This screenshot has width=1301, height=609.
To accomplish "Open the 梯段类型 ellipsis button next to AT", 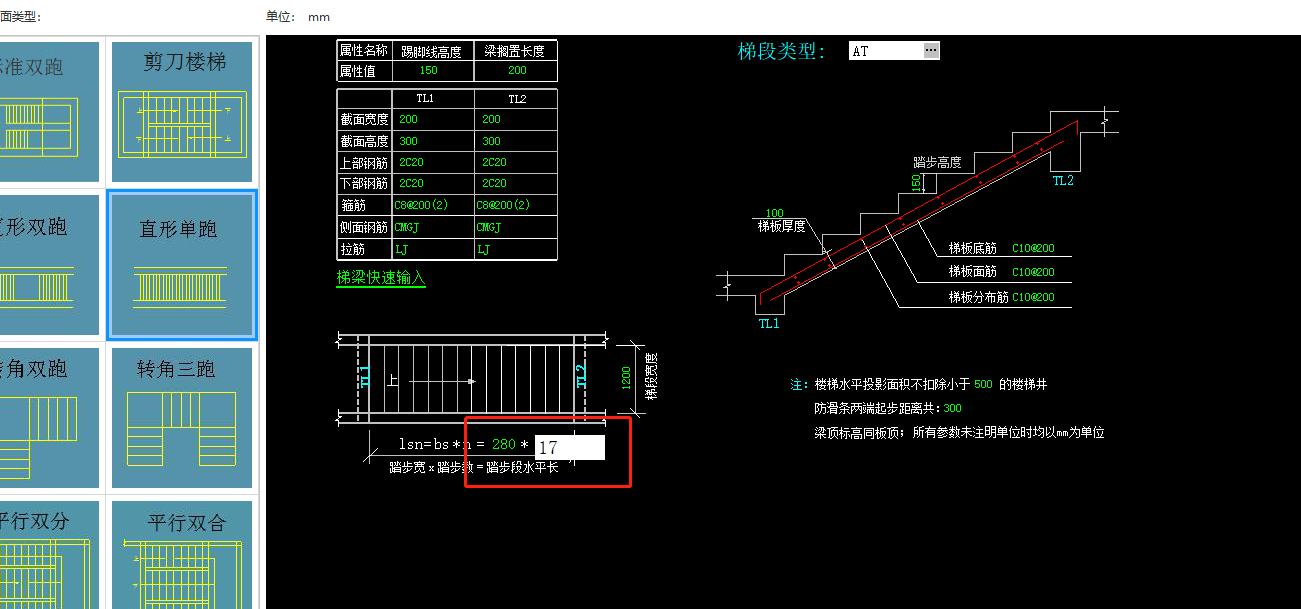I will point(931,51).
